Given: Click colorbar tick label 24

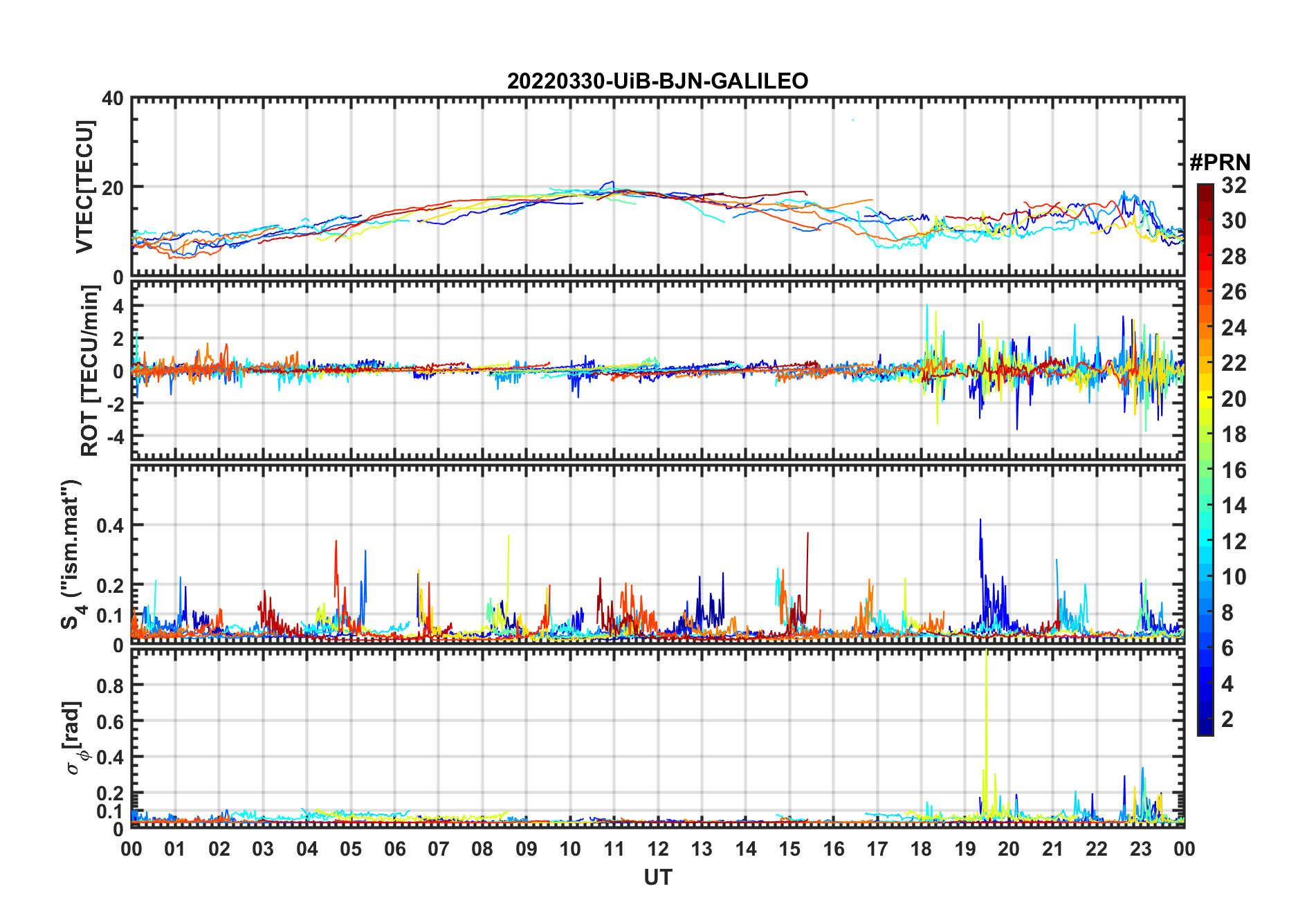Looking at the screenshot, I should 1234,328.
